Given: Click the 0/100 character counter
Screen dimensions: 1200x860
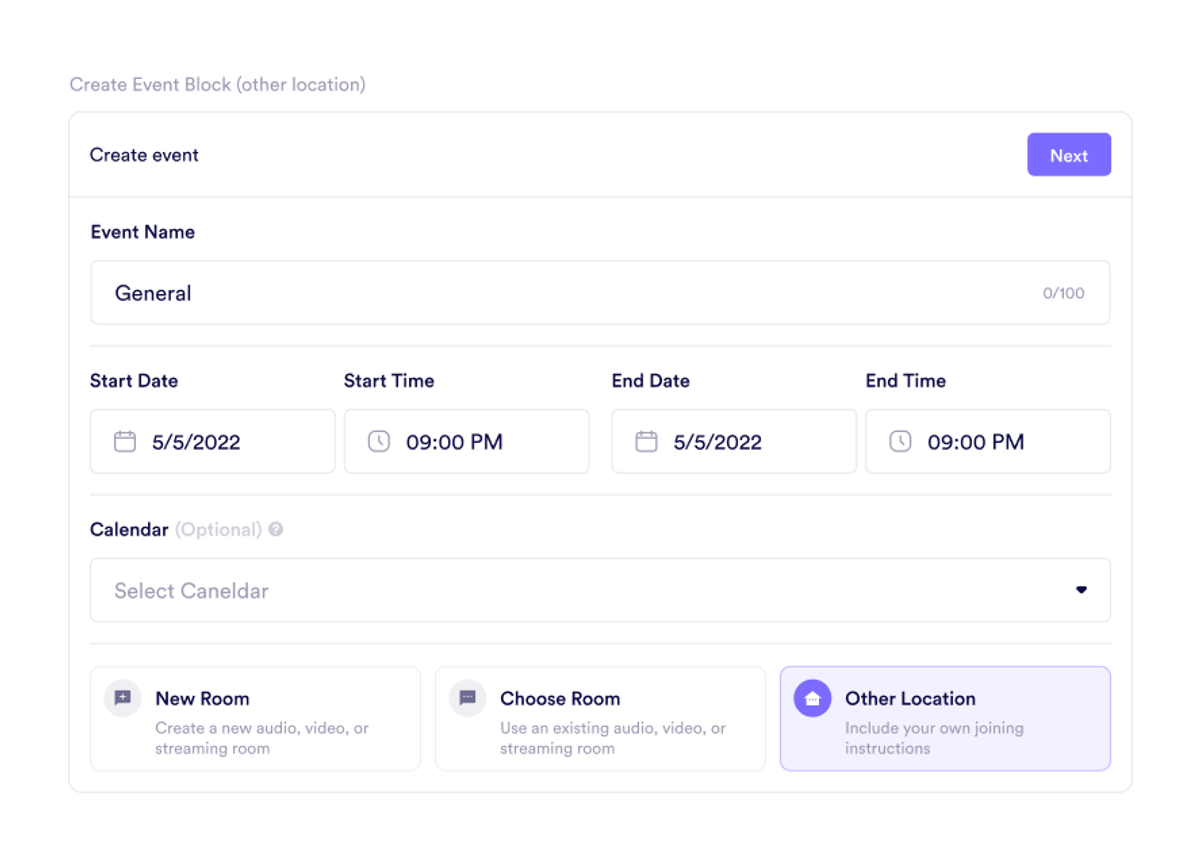Looking at the screenshot, I should click(x=1063, y=293).
